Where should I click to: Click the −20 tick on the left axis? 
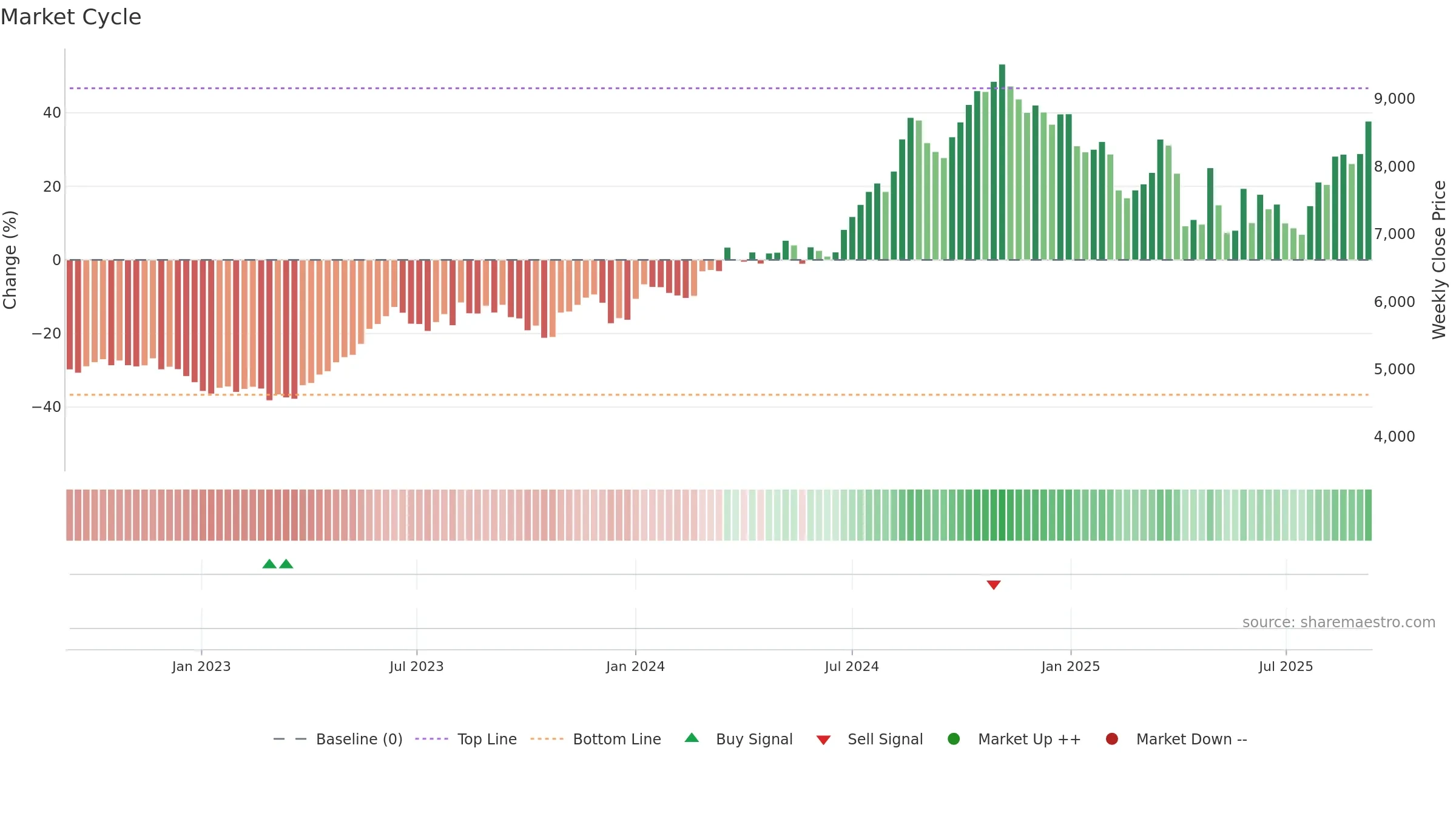point(47,334)
